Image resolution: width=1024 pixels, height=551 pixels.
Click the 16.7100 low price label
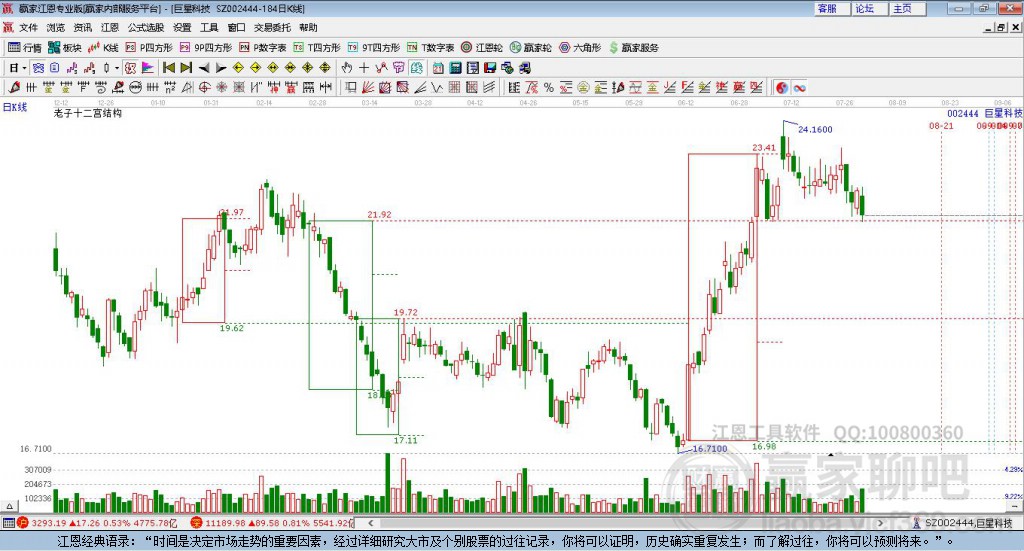pos(710,449)
